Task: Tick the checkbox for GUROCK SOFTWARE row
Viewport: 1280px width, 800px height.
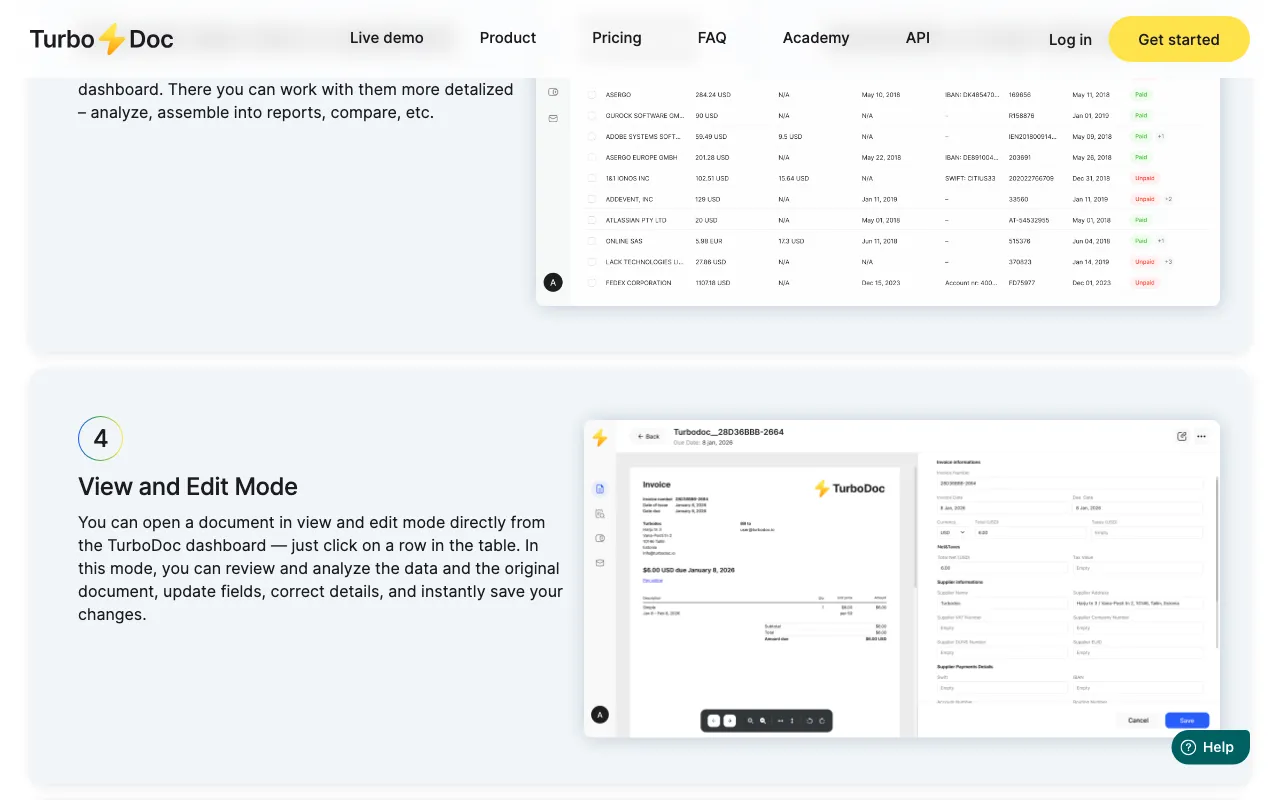Action: [x=591, y=115]
